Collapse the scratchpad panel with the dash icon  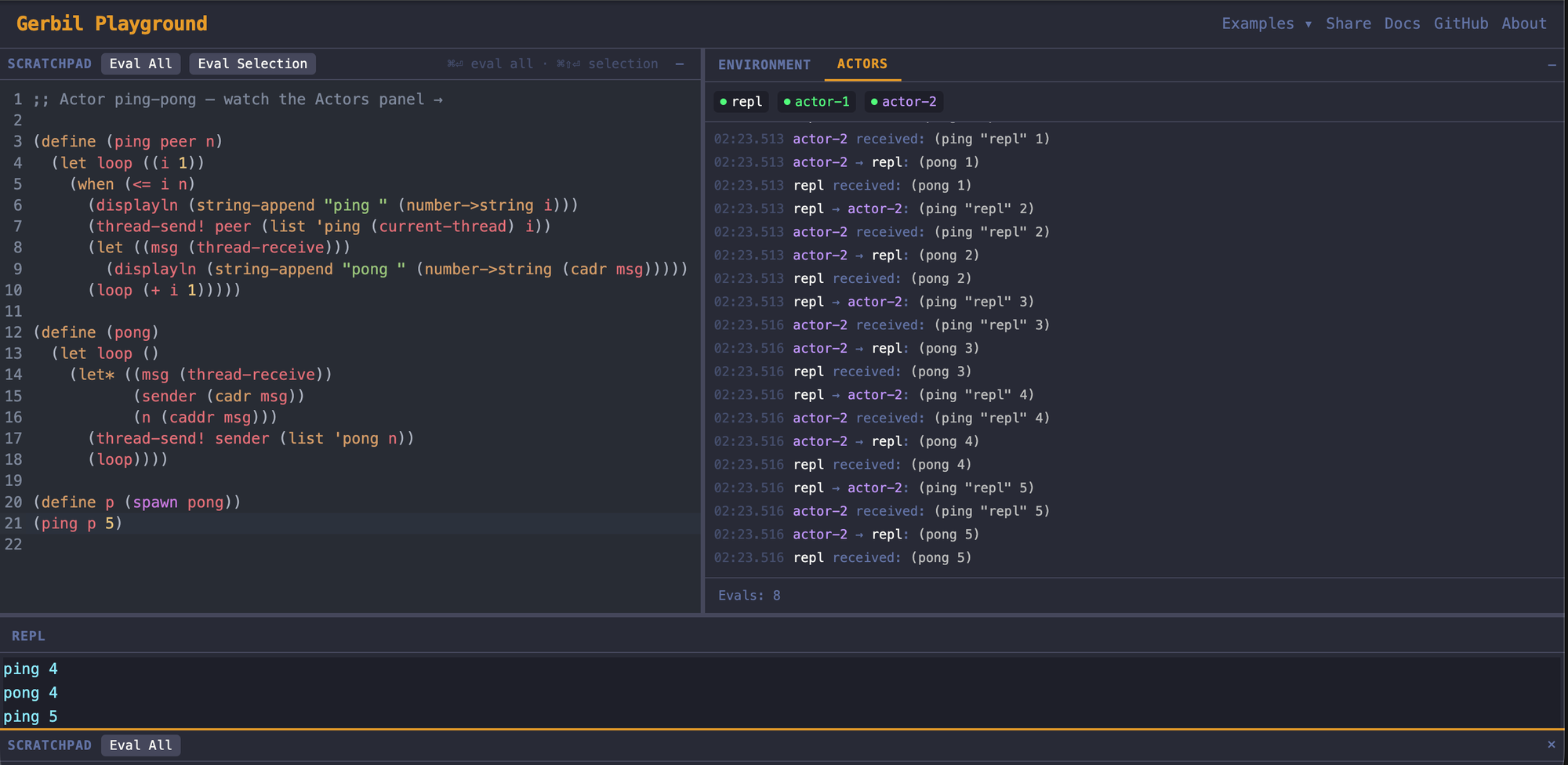click(x=680, y=64)
